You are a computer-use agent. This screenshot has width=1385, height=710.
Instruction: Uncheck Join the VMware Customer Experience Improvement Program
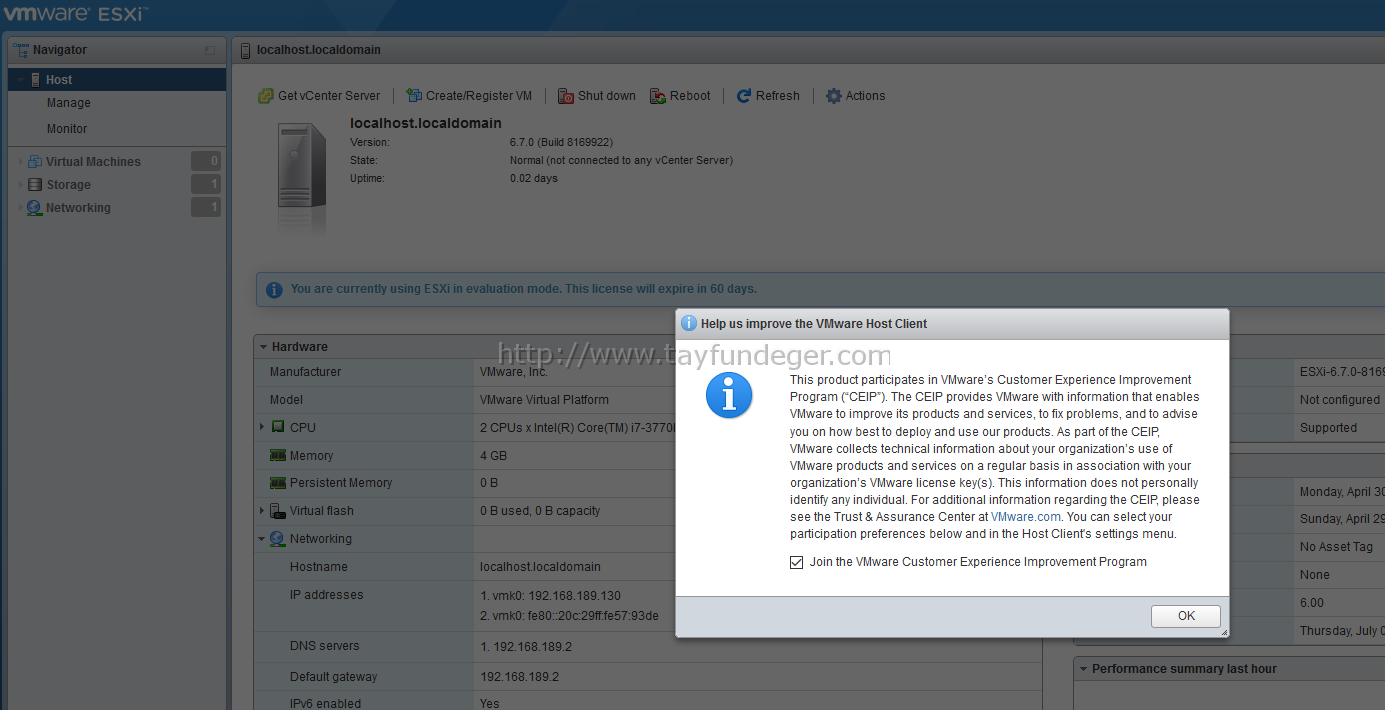point(797,562)
